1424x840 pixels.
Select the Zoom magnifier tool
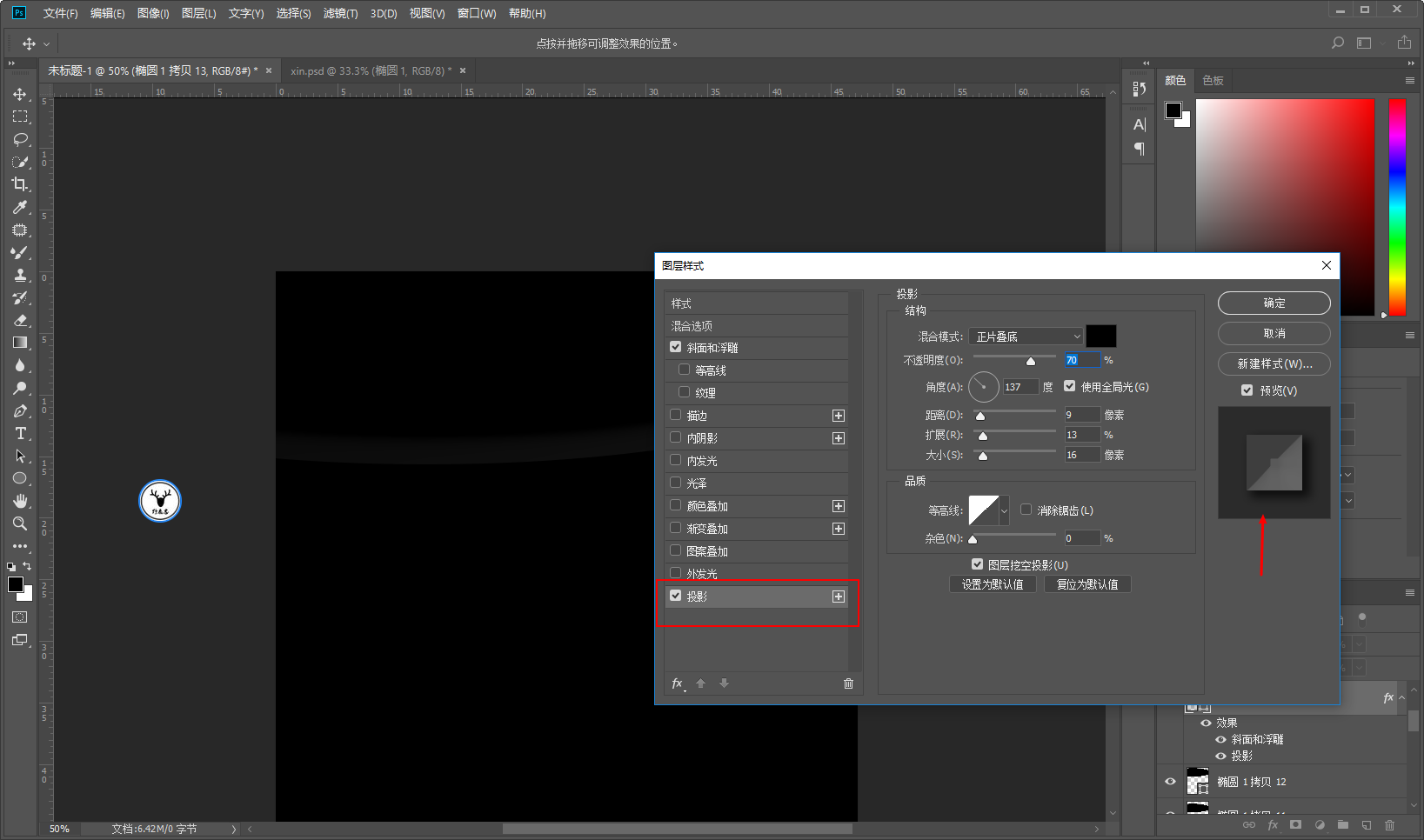20,523
